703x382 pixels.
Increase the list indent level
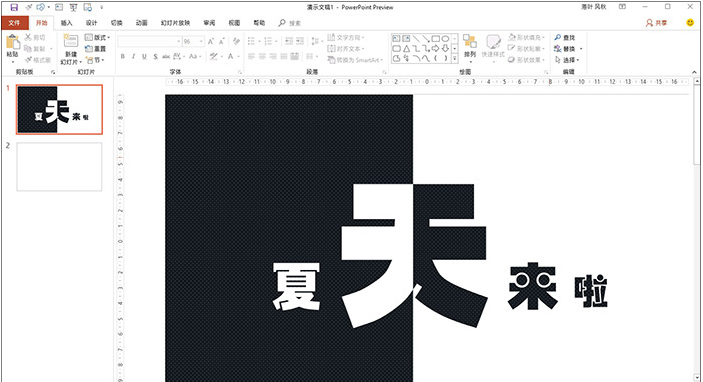tap(300, 41)
